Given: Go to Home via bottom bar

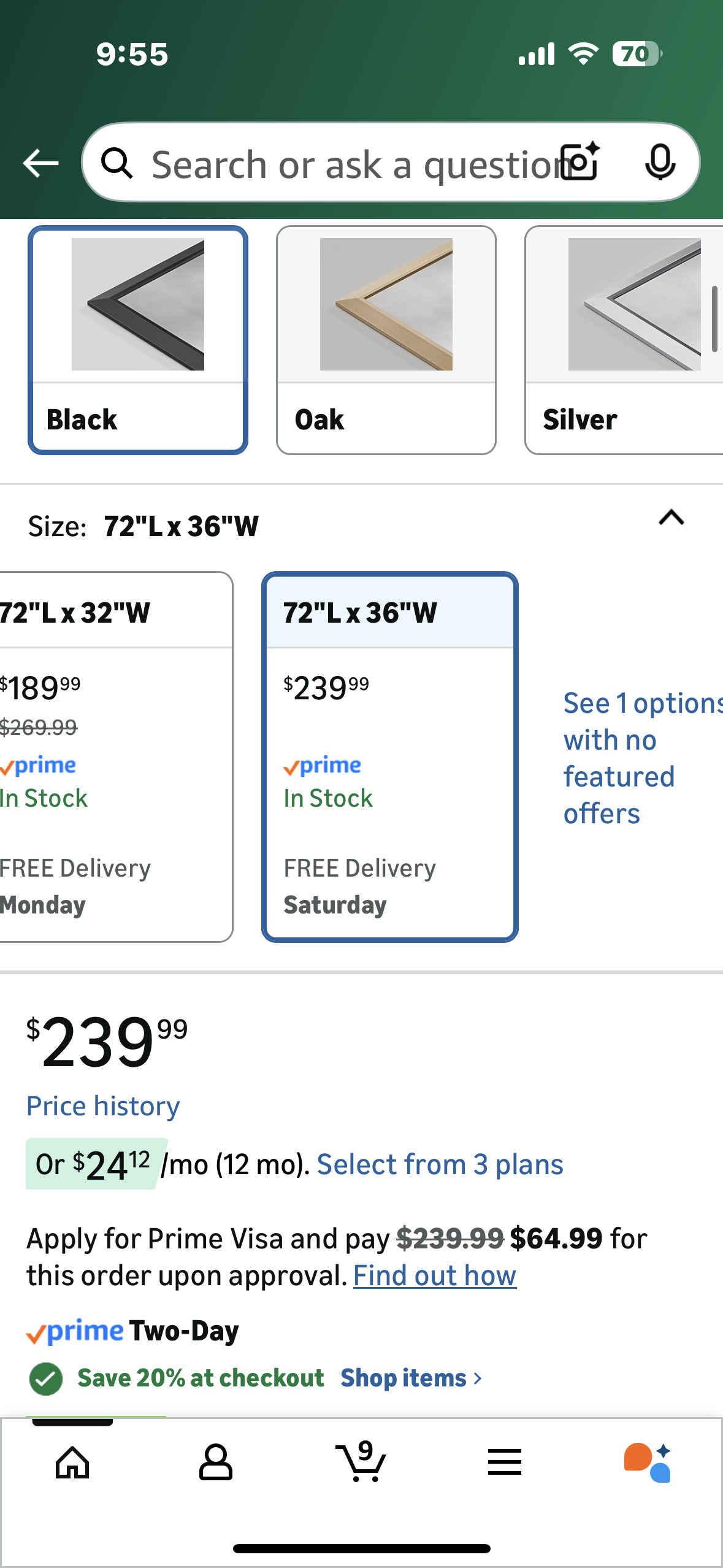Looking at the screenshot, I should (72, 1462).
